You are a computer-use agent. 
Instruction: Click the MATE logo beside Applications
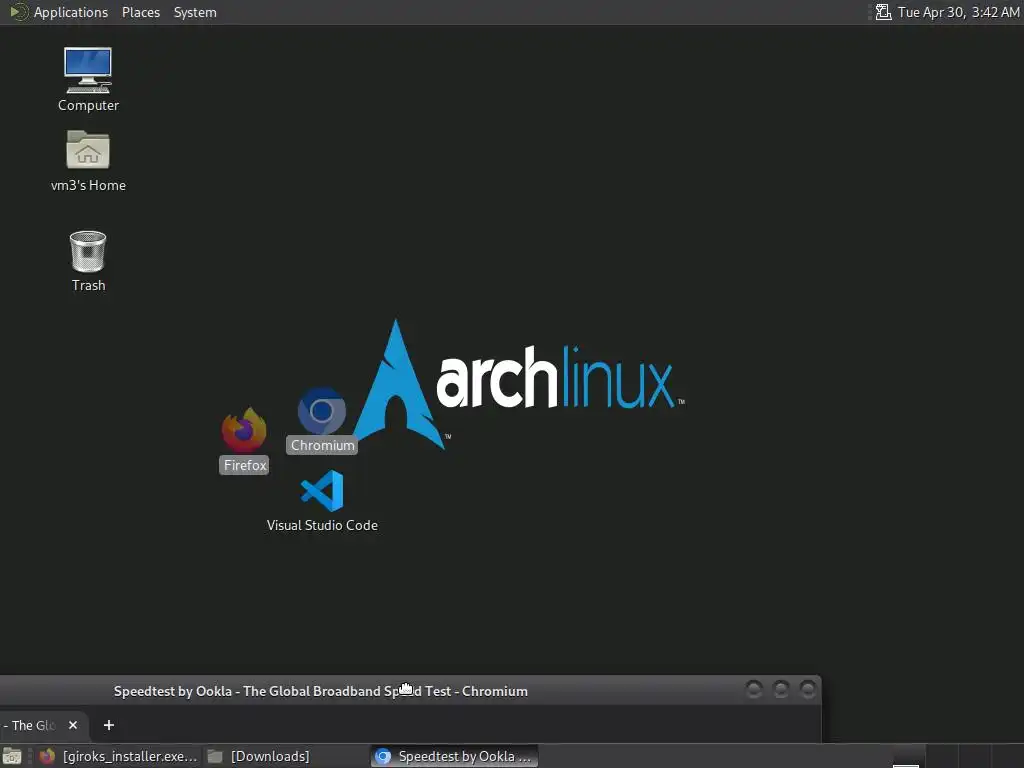18,12
